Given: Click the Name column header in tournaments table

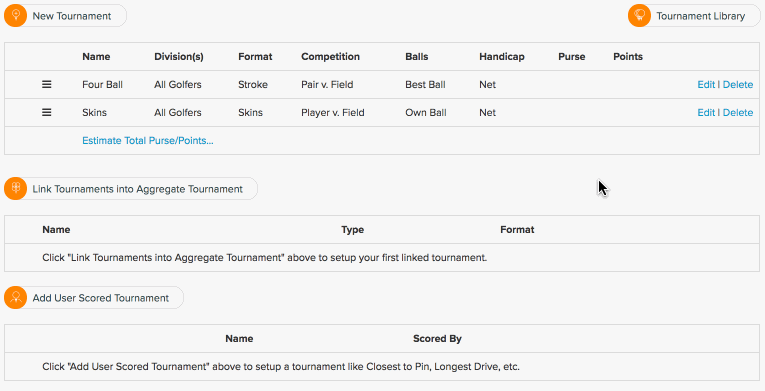Looking at the screenshot, I should point(96,57).
